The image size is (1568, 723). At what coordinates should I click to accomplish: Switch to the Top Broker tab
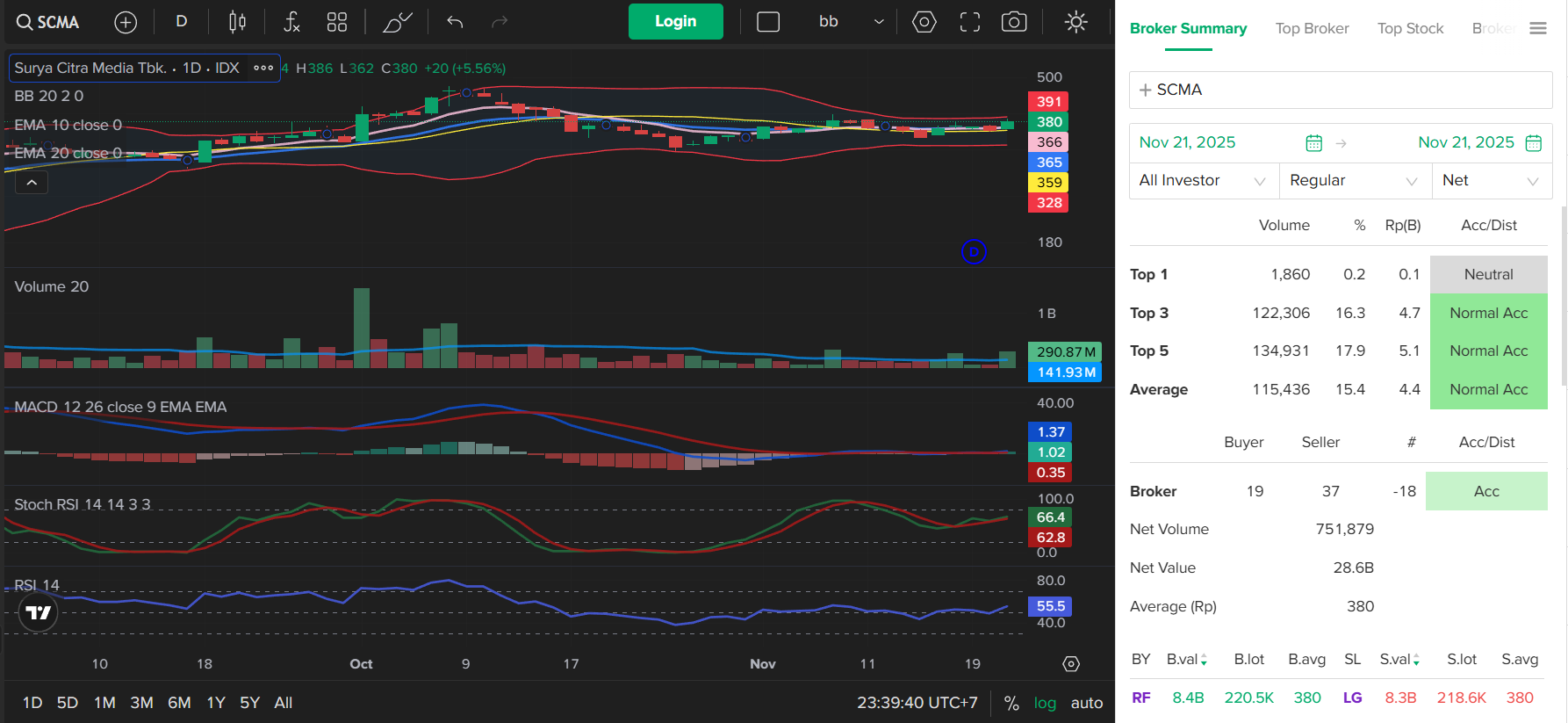(x=1312, y=28)
